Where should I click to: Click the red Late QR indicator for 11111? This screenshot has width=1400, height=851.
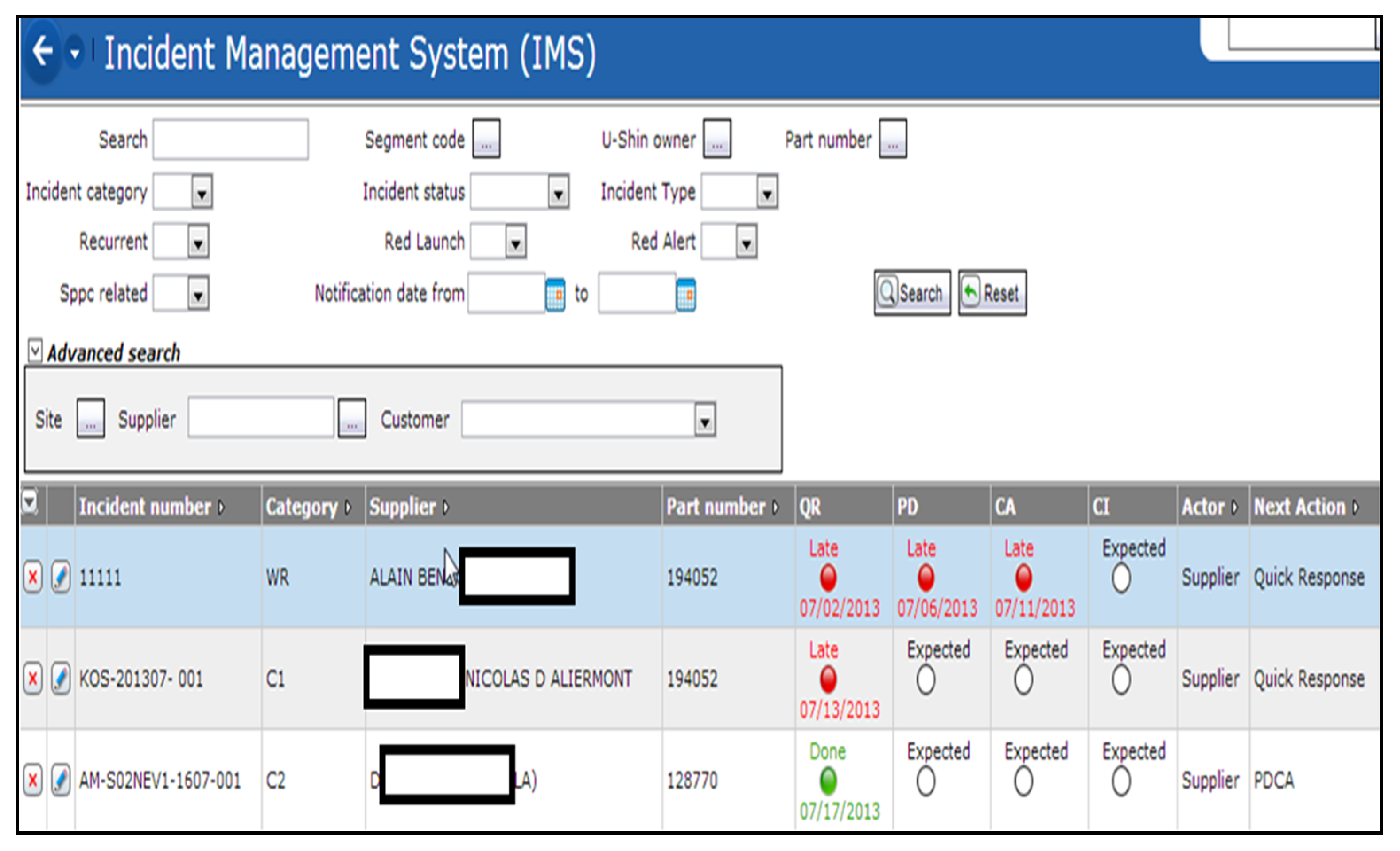click(828, 578)
